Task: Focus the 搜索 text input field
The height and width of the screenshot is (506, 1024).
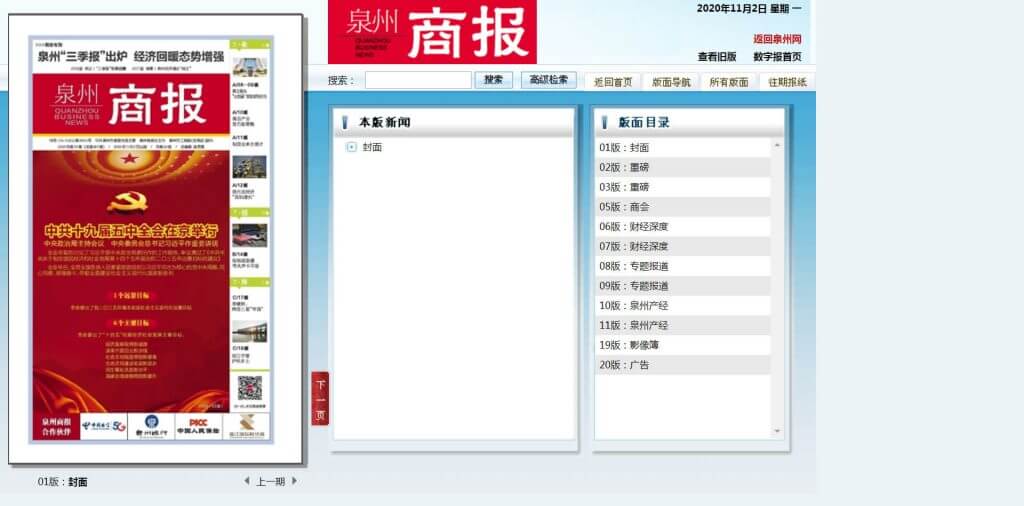Action: click(x=418, y=80)
